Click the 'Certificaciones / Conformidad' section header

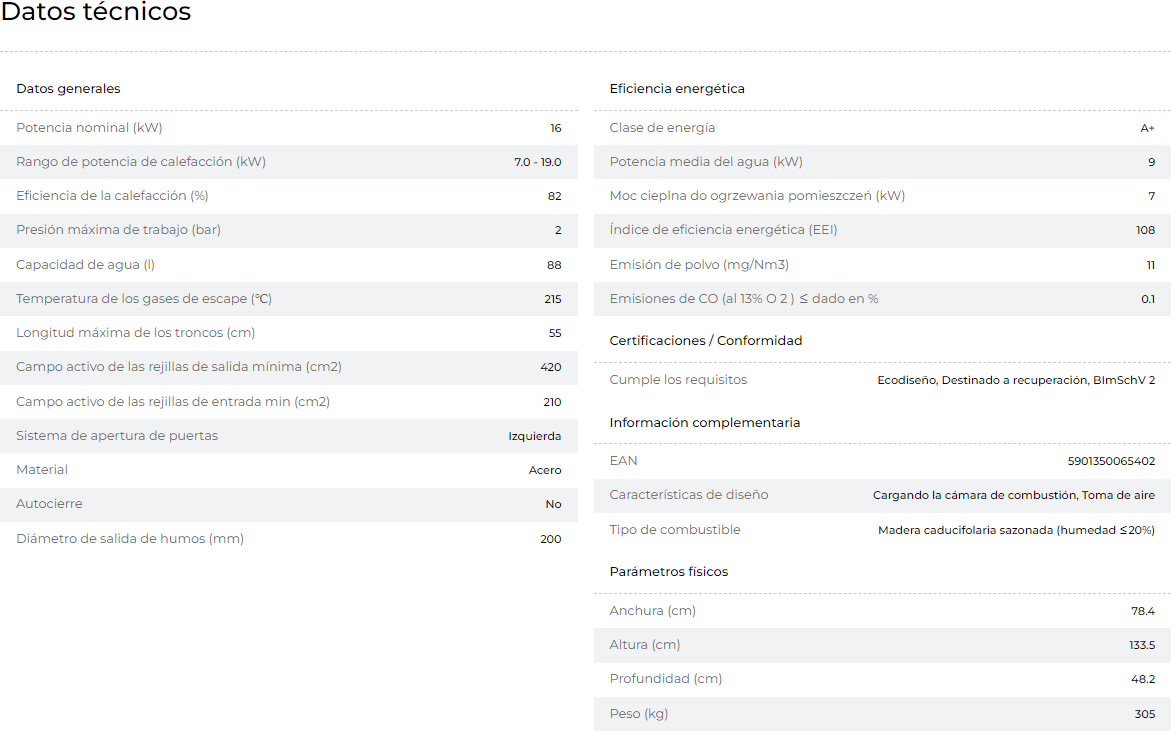[x=706, y=341]
